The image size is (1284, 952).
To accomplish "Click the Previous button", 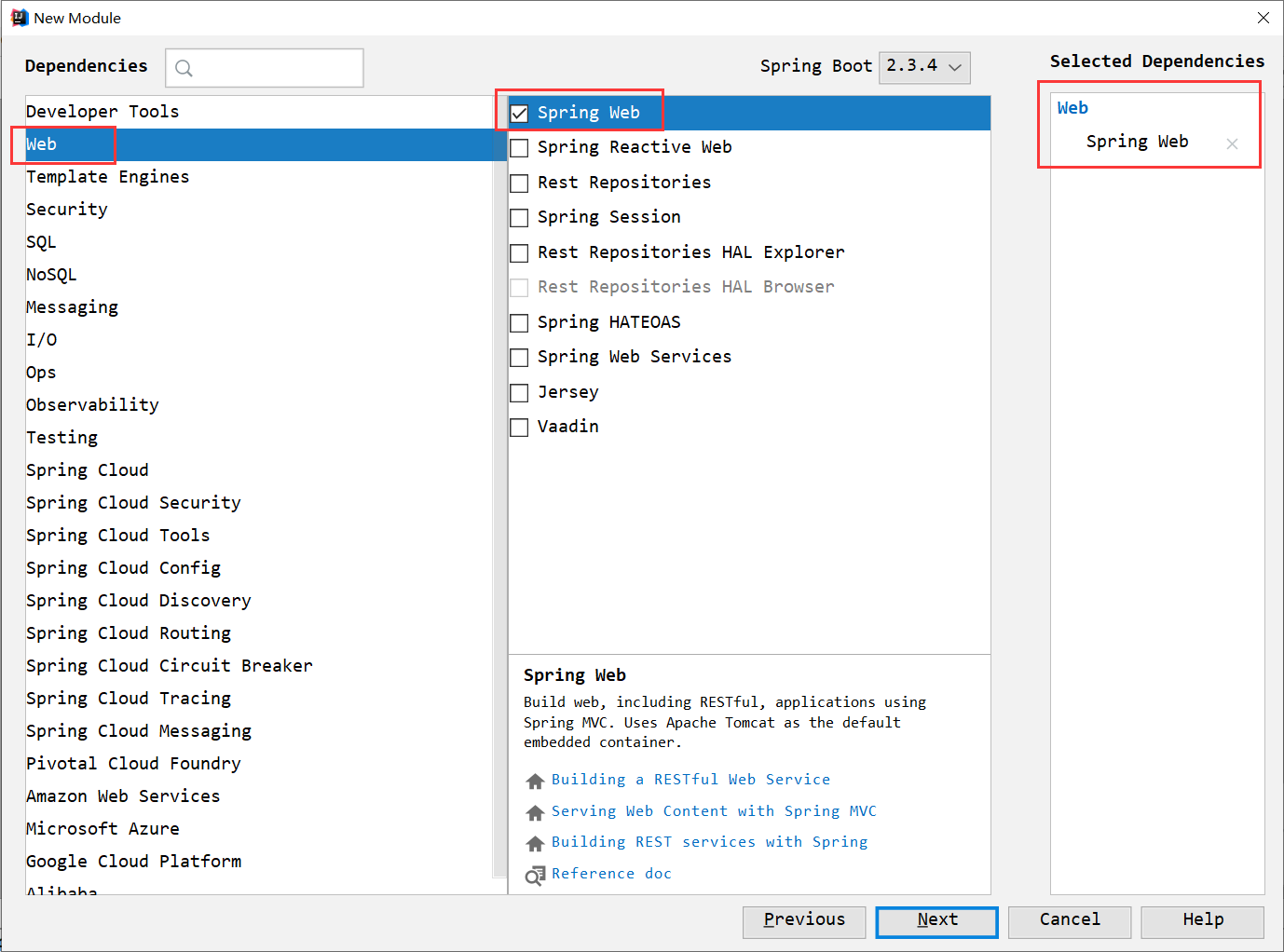I will 804,921.
